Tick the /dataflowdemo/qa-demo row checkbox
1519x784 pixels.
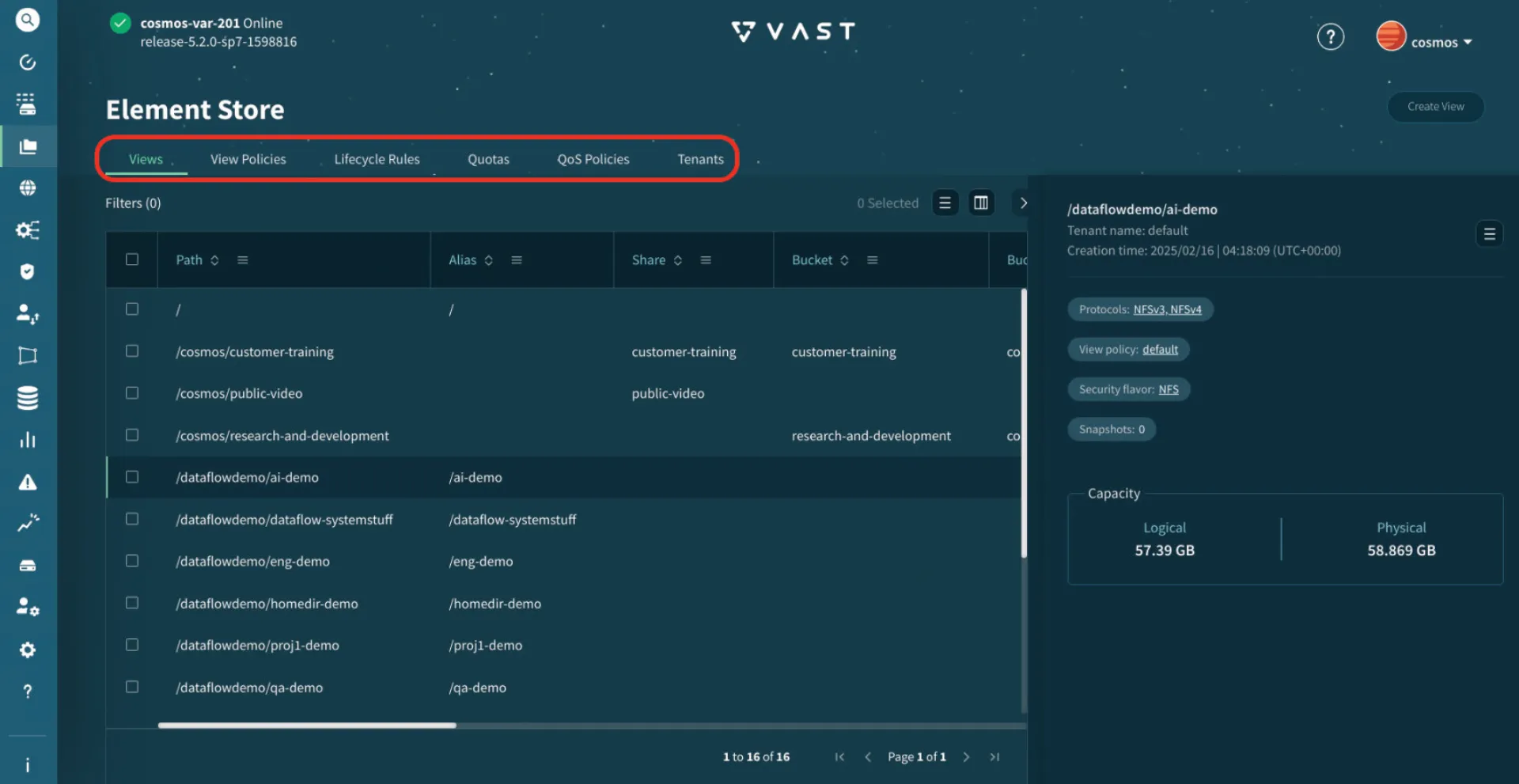point(132,687)
